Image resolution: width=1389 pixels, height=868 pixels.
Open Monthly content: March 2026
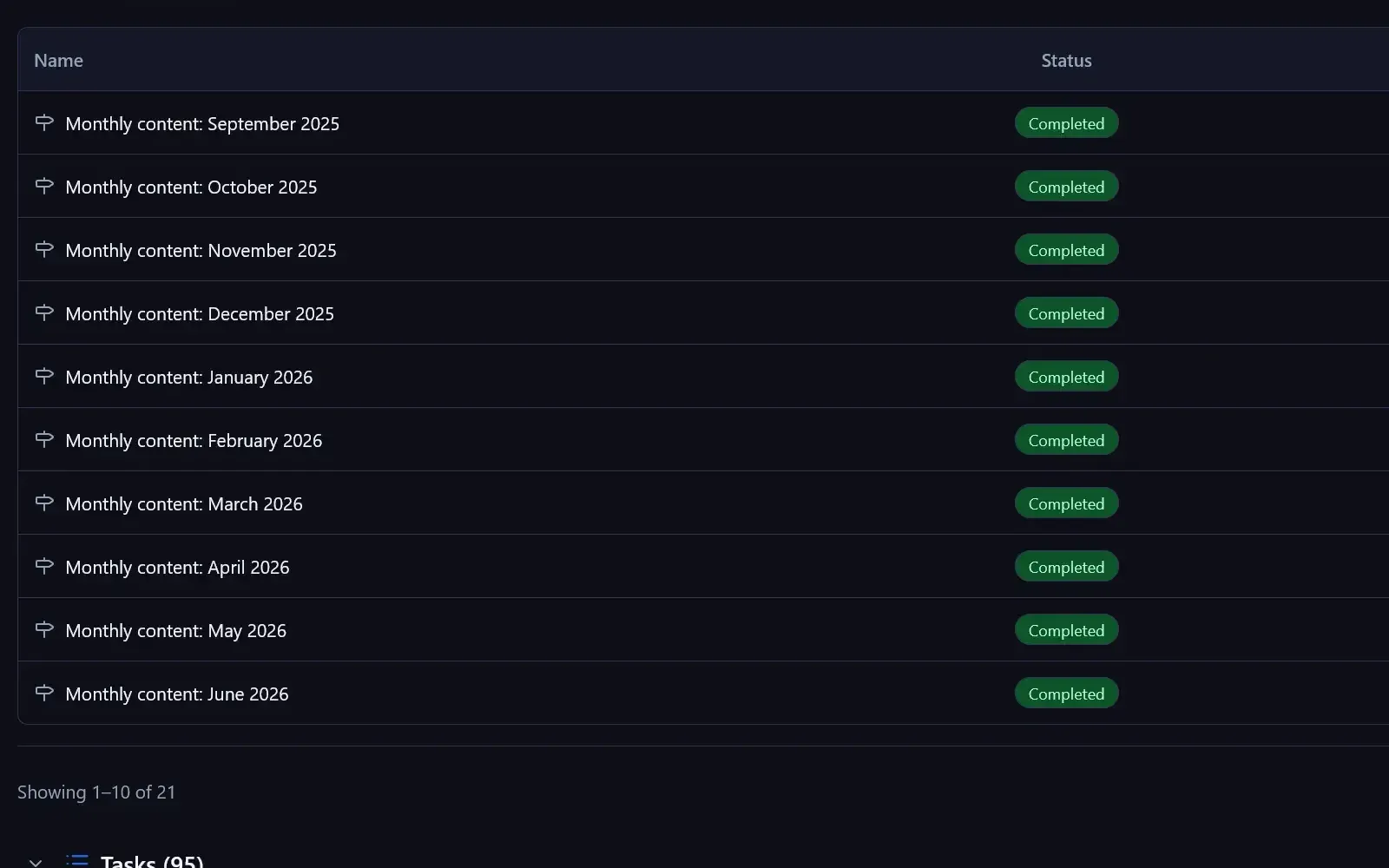pyautogui.click(x=184, y=504)
